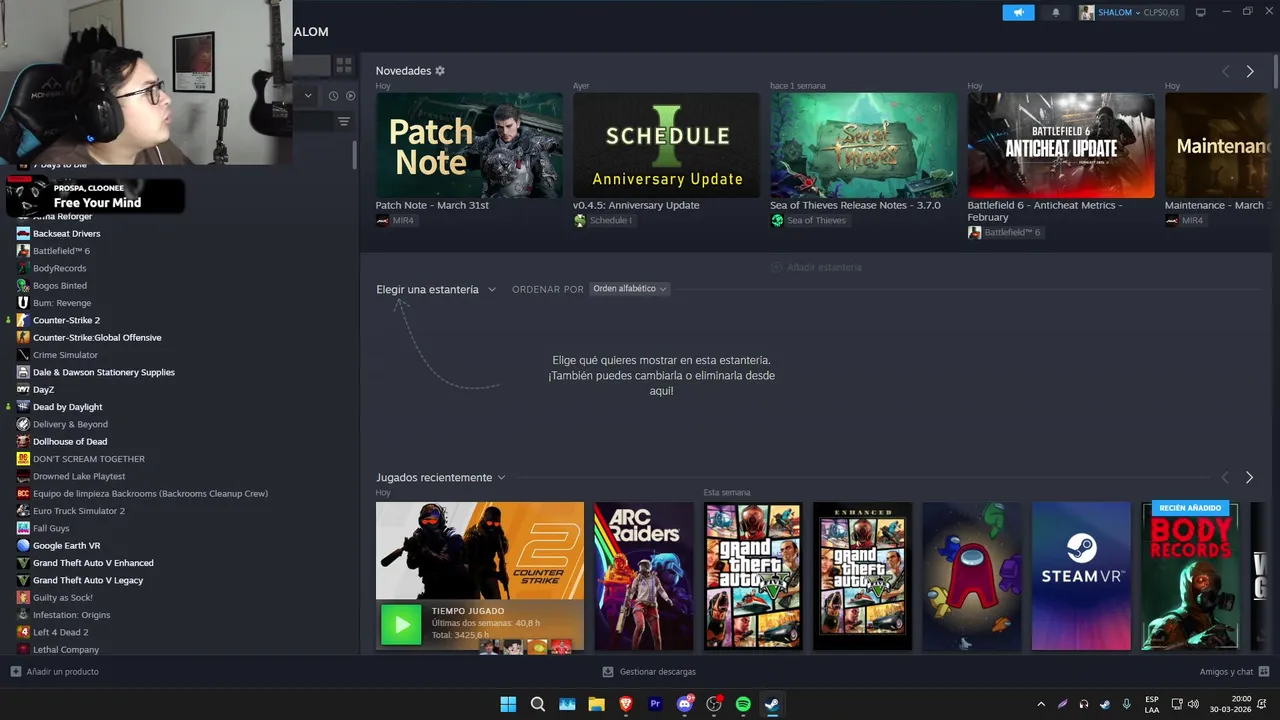
Task: Click the friends chat icon at bottom right
Action: tap(1264, 672)
